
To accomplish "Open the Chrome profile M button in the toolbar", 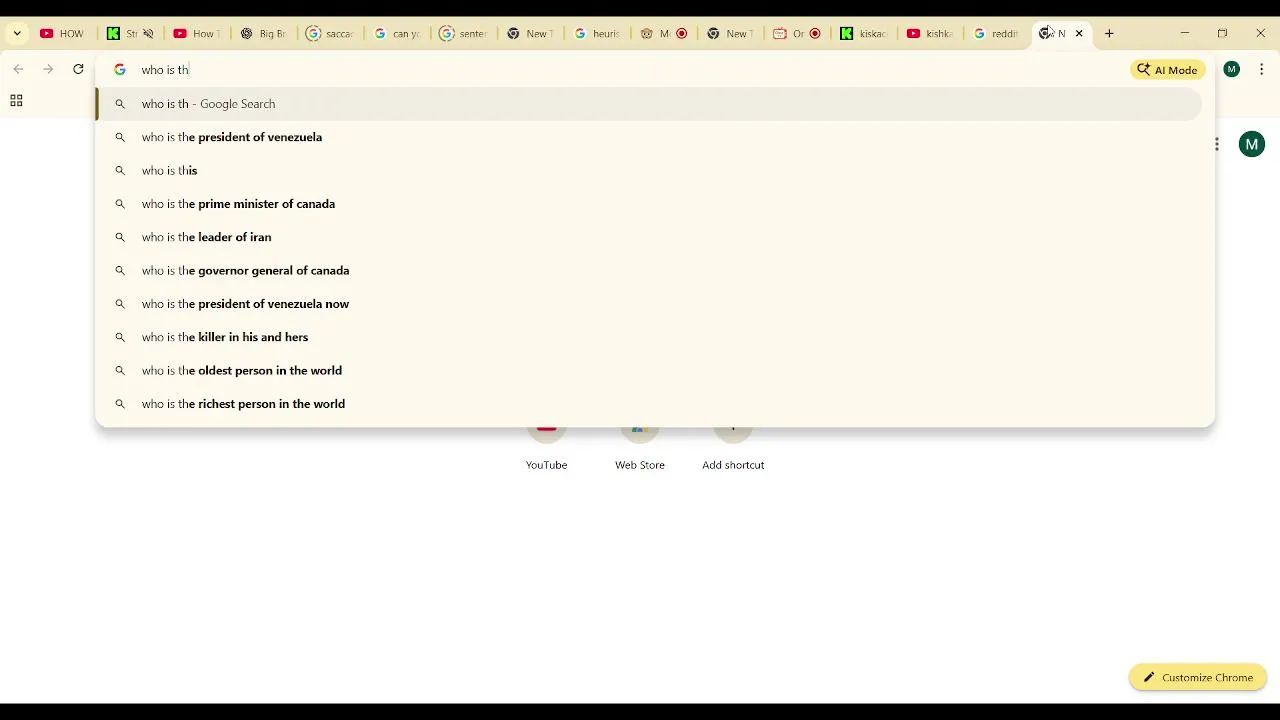I will 1231,69.
